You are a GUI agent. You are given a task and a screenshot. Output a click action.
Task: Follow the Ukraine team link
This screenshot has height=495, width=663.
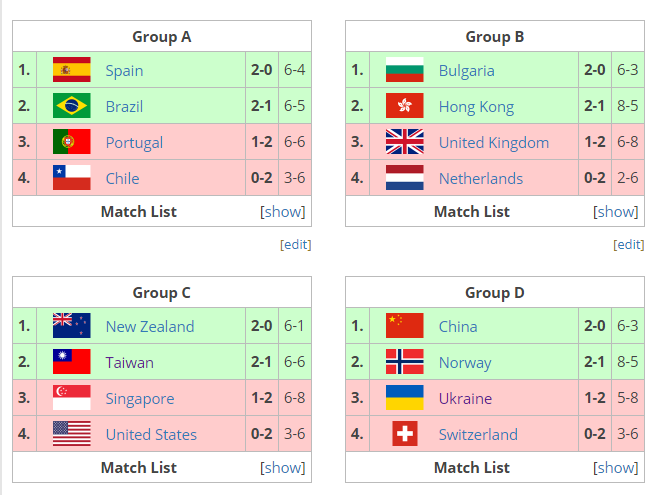[x=465, y=399]
